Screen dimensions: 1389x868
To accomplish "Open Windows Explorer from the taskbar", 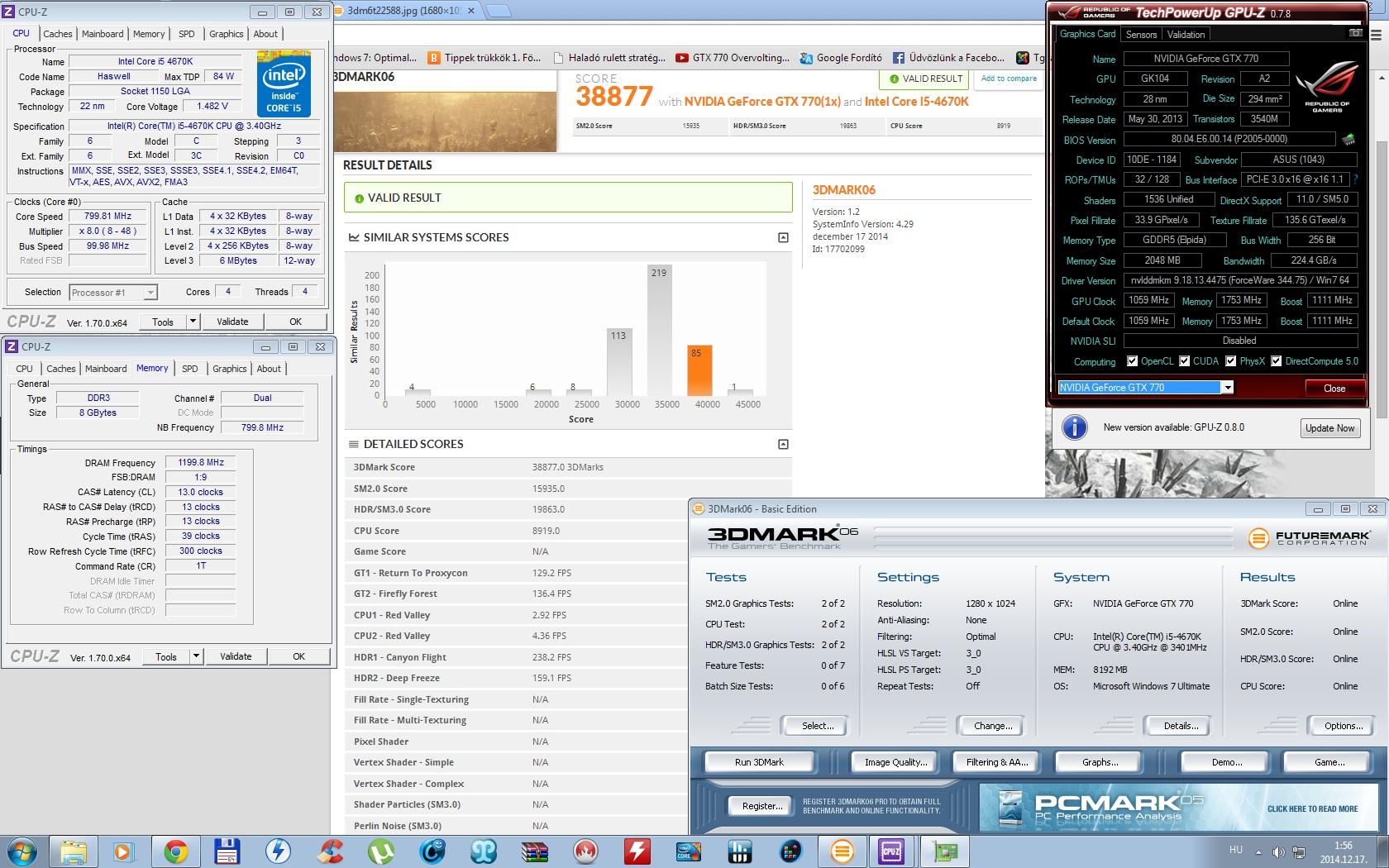I will 73,851.
